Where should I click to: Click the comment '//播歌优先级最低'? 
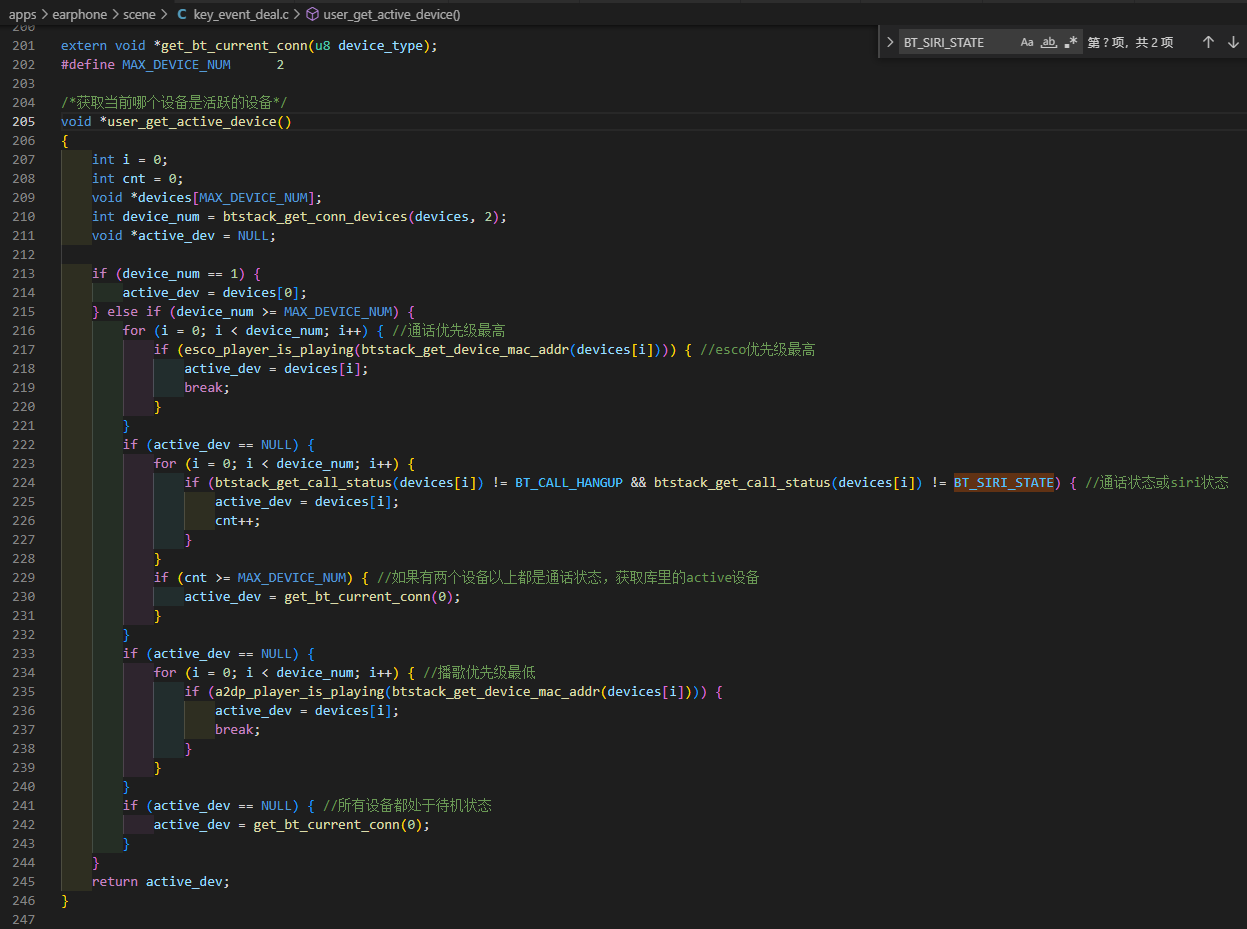click(x=480, y=672)
